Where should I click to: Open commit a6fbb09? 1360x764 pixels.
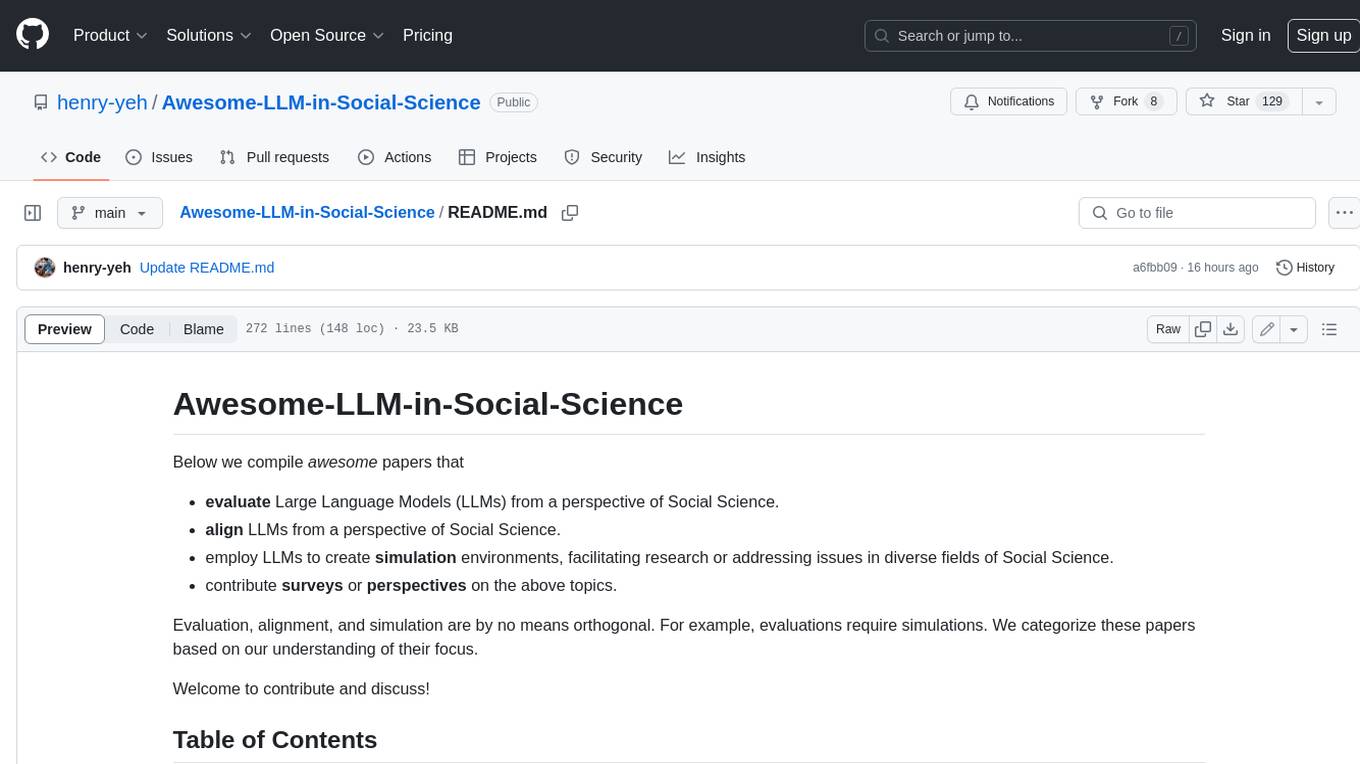click(x=1155, y=268)
